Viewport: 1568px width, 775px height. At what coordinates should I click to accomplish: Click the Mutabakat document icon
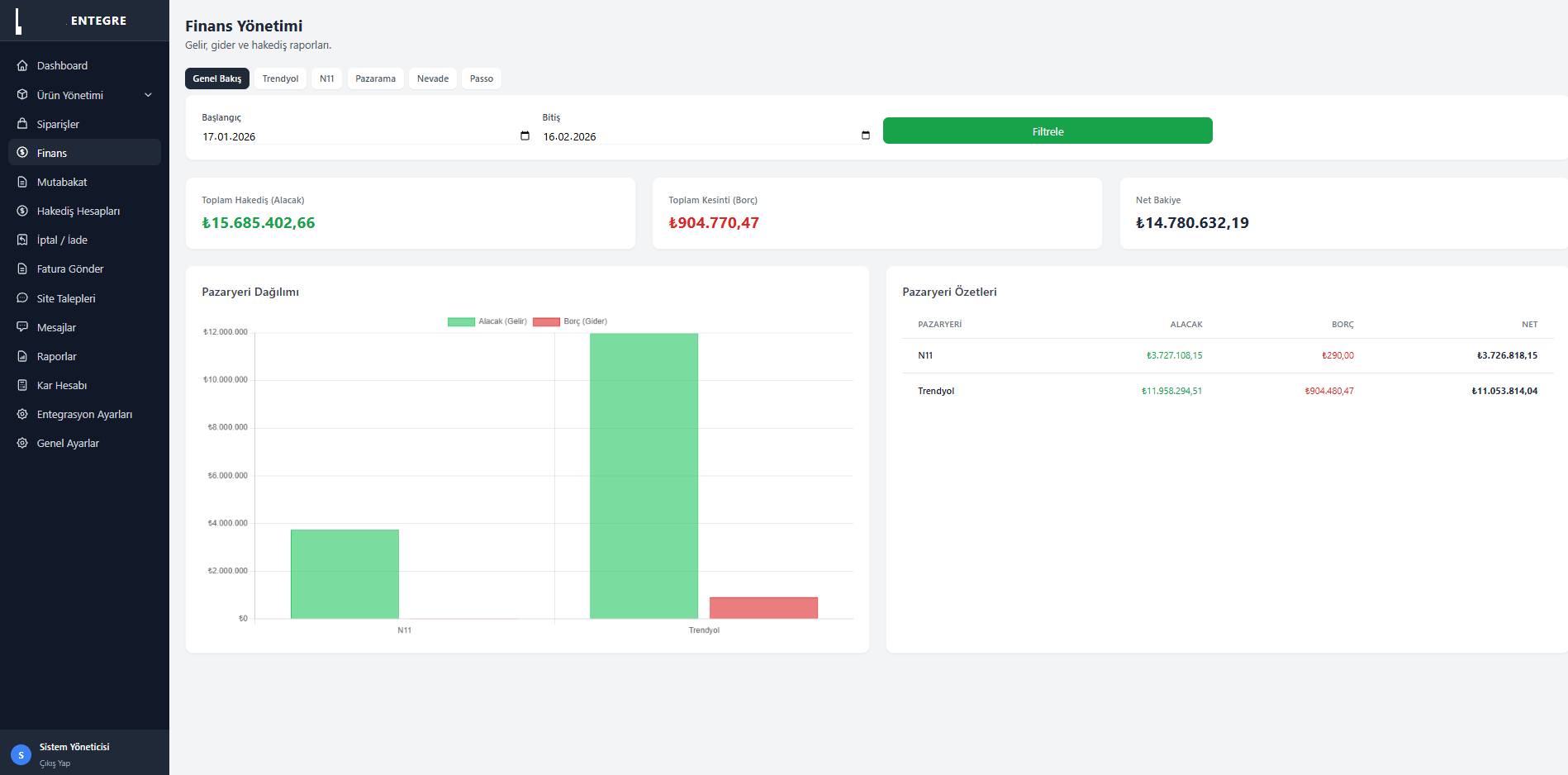22,182
